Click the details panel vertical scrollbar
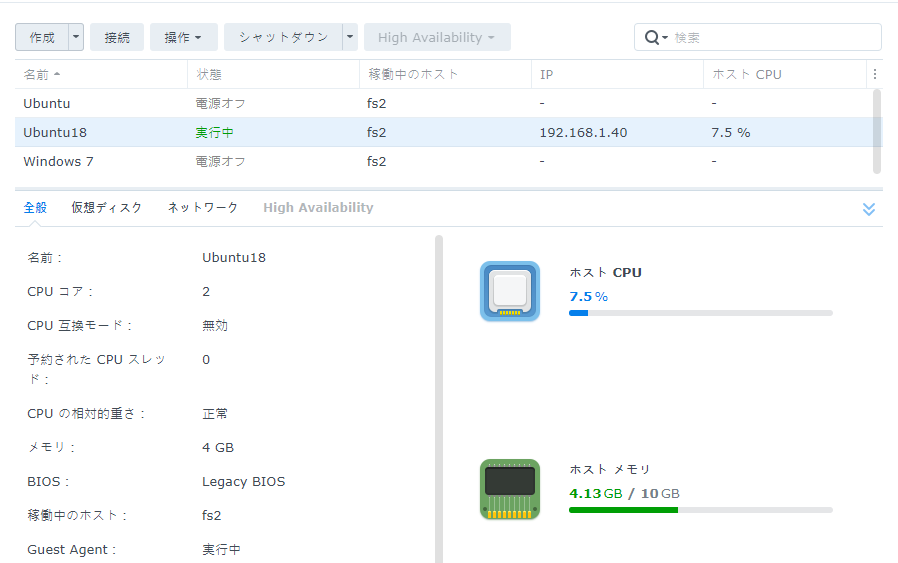The width and height of the screenshot is (898, 563). [439, 399]
